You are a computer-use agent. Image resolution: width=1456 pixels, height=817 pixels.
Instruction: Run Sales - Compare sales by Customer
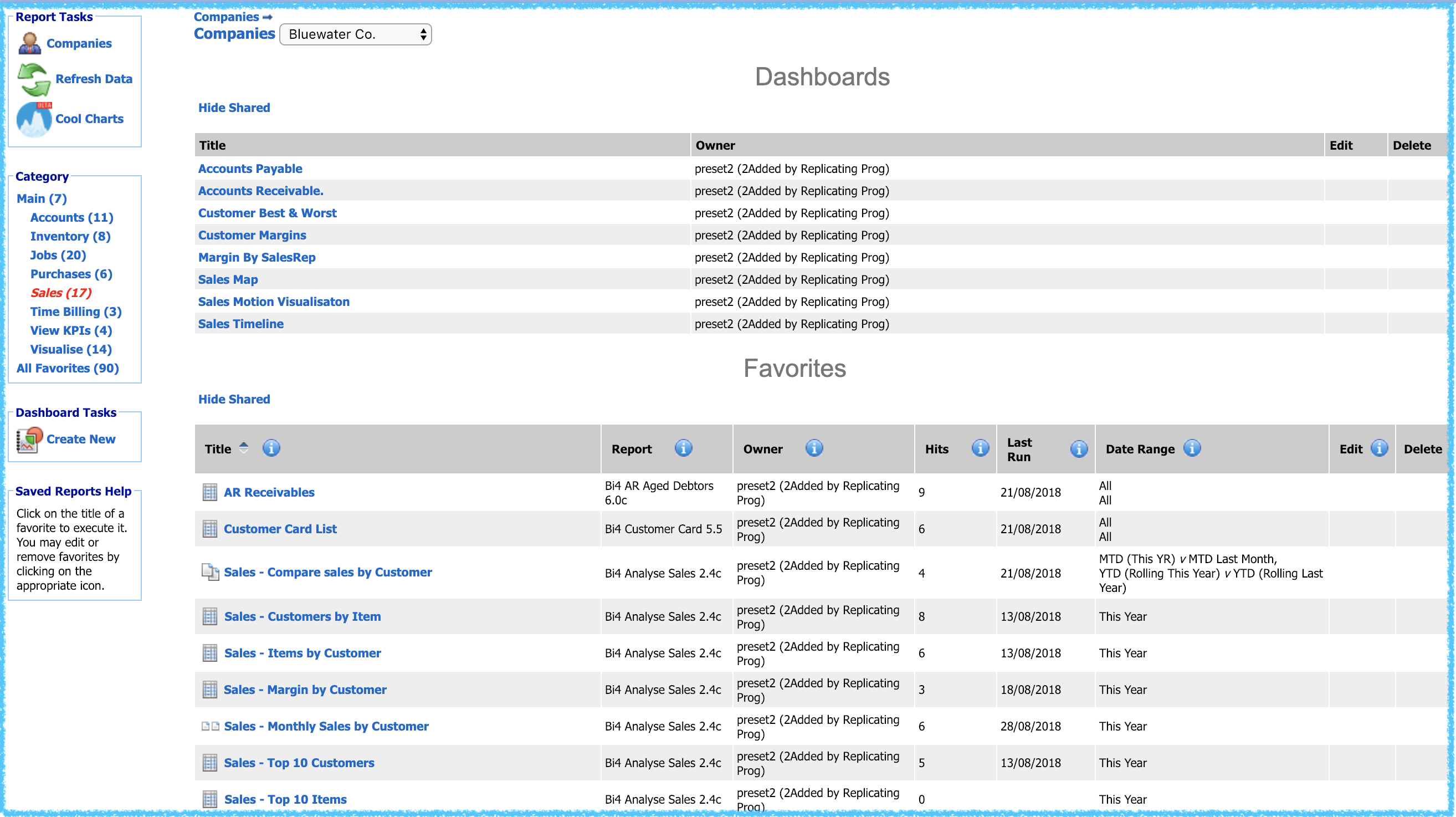tap(328, 572)
